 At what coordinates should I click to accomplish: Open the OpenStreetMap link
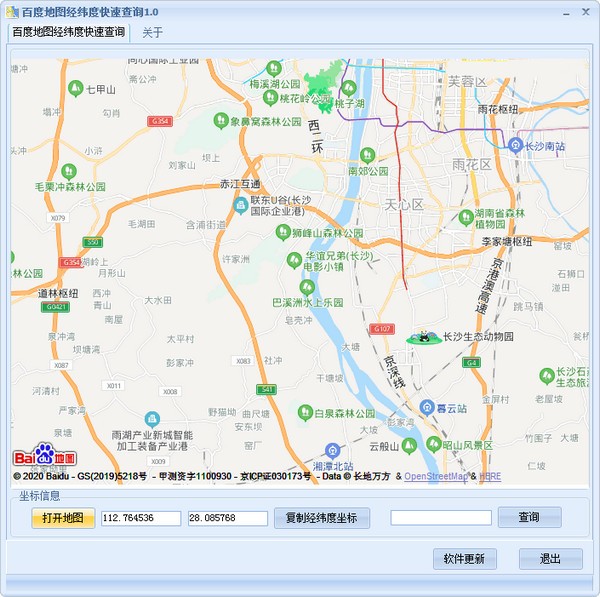point(436,476)
